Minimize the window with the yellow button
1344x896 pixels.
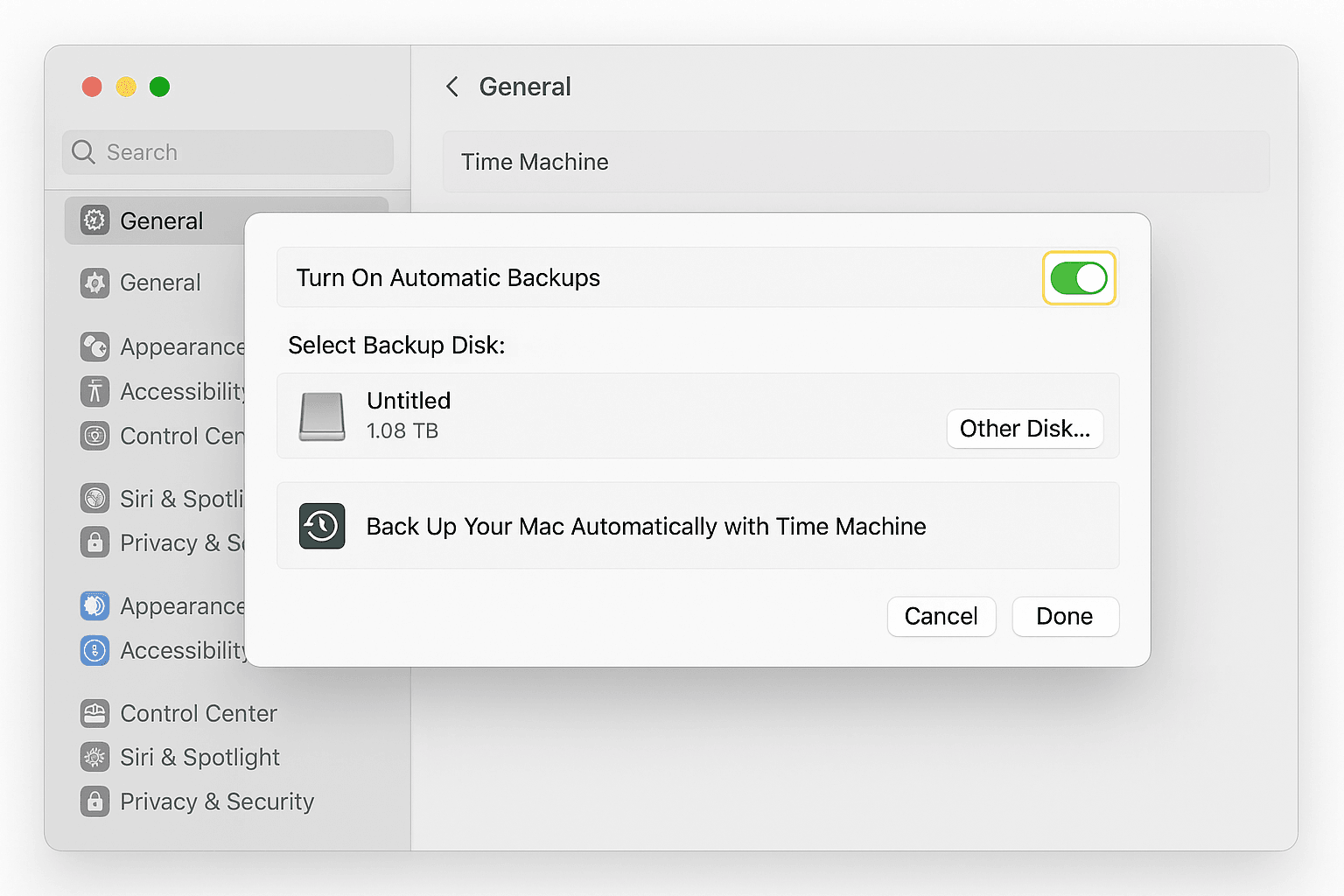coord(126,87)
